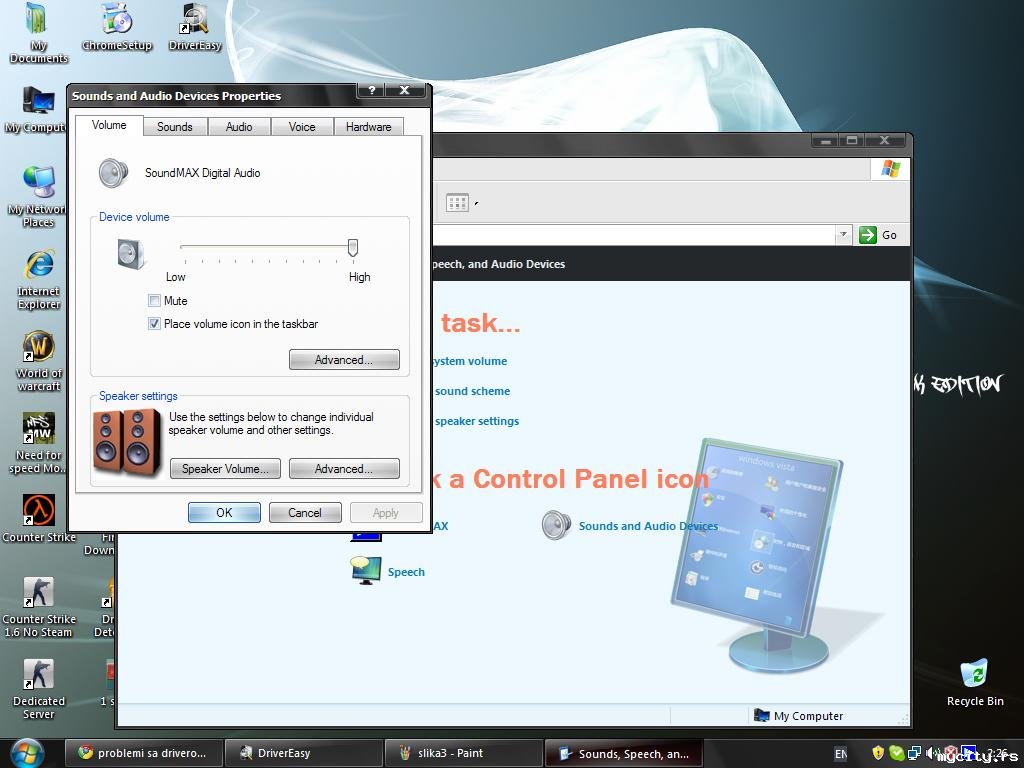
Task: Switch to problemi sa drivero Chrome taskbar button
Action: click(x=144, y=753)
